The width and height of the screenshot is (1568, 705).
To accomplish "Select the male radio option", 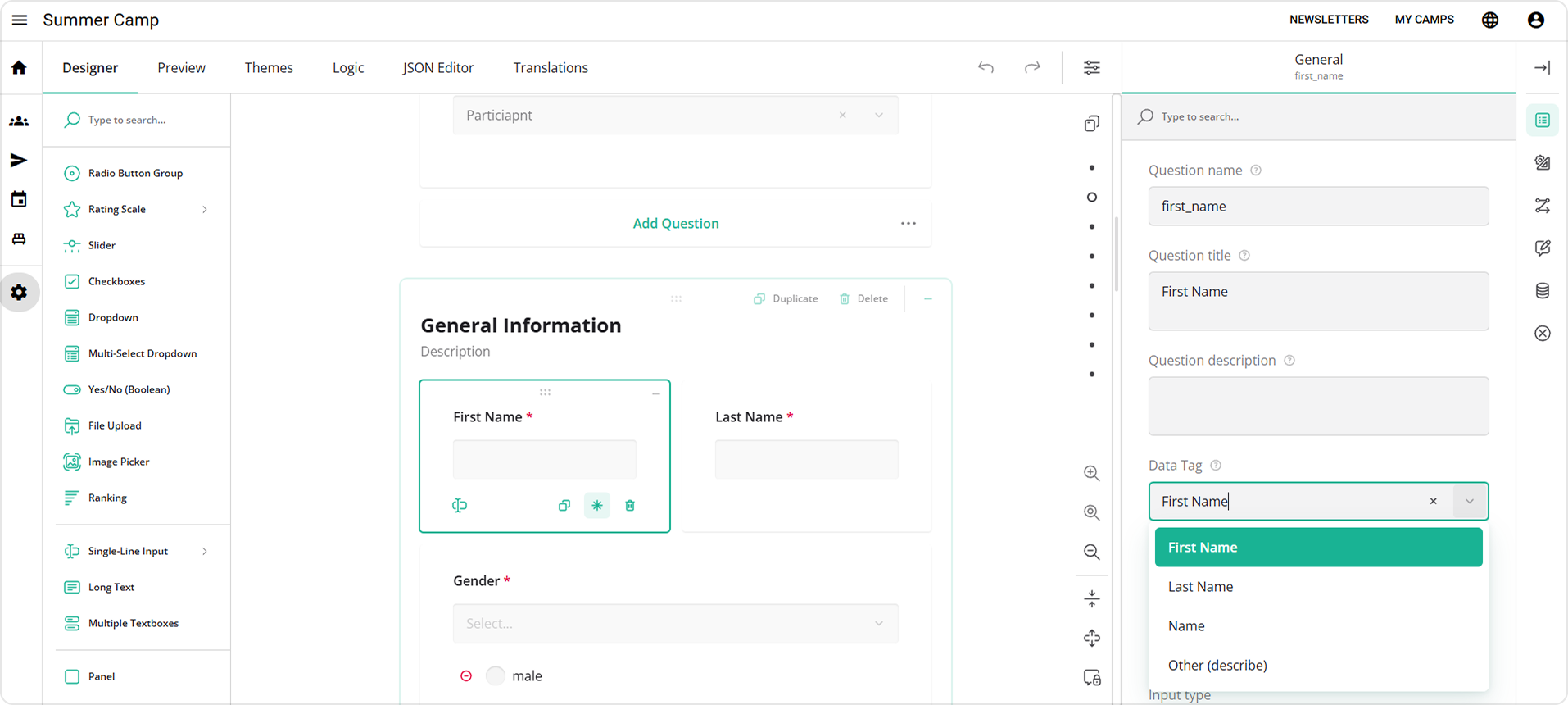I will [x=496, y=675].
